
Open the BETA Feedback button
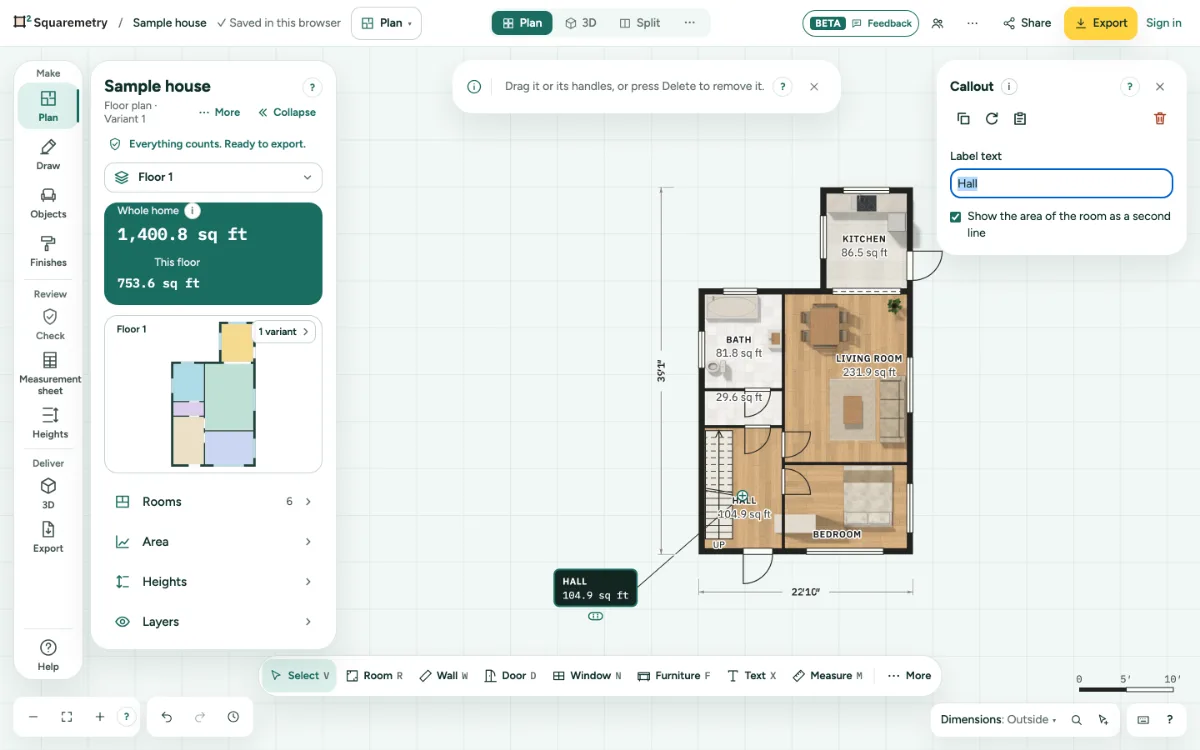coord(861,23)
